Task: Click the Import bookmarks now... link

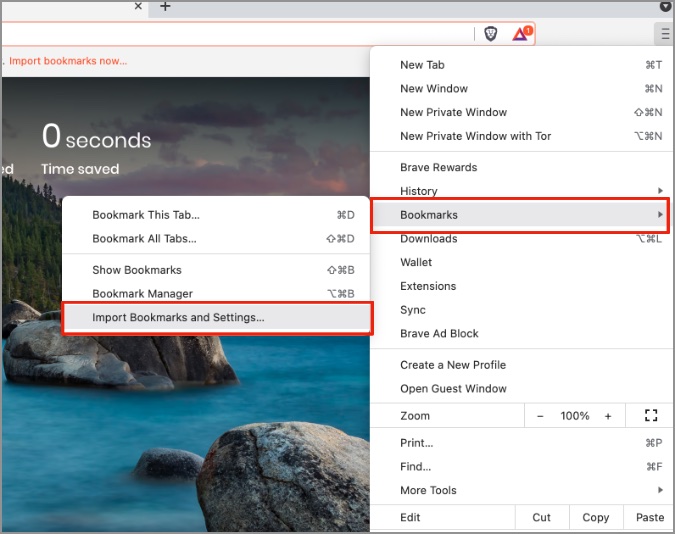Action: click(x=68, y=61)
